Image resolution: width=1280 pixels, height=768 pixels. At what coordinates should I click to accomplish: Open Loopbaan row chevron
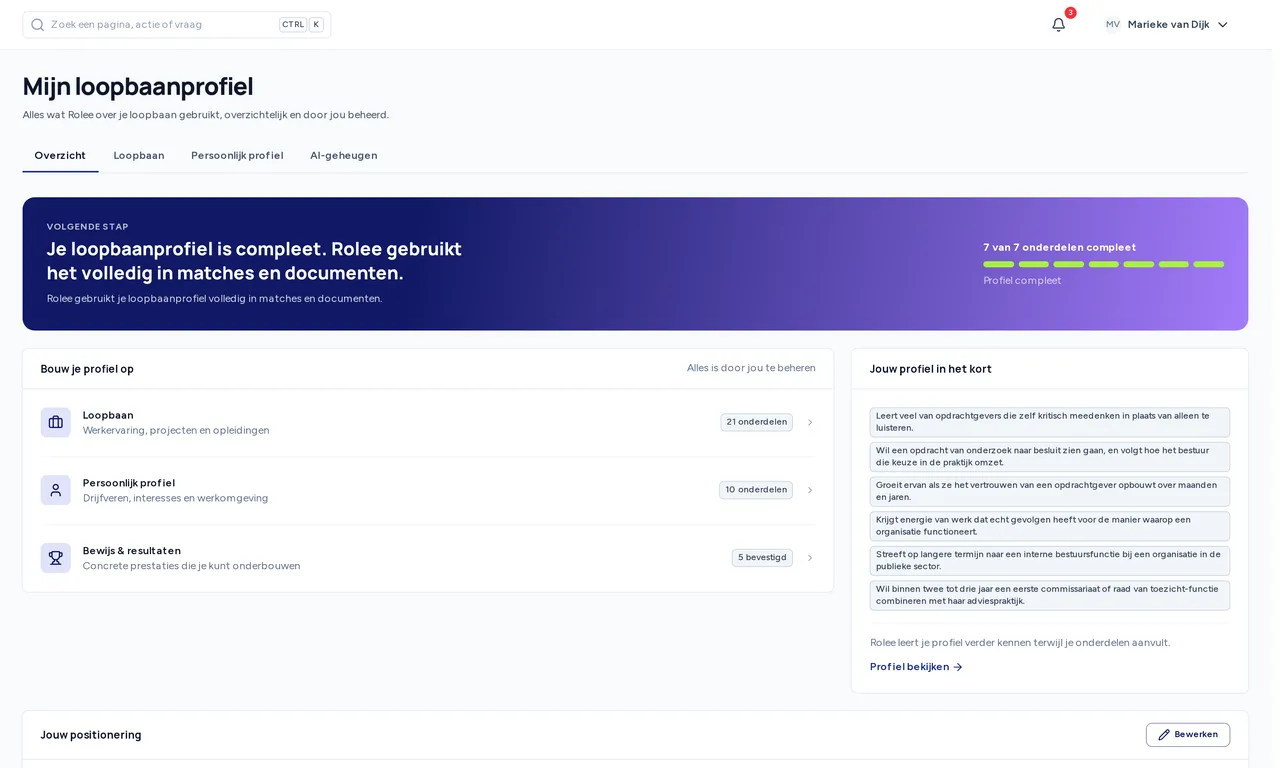click(x=810, y=422)
